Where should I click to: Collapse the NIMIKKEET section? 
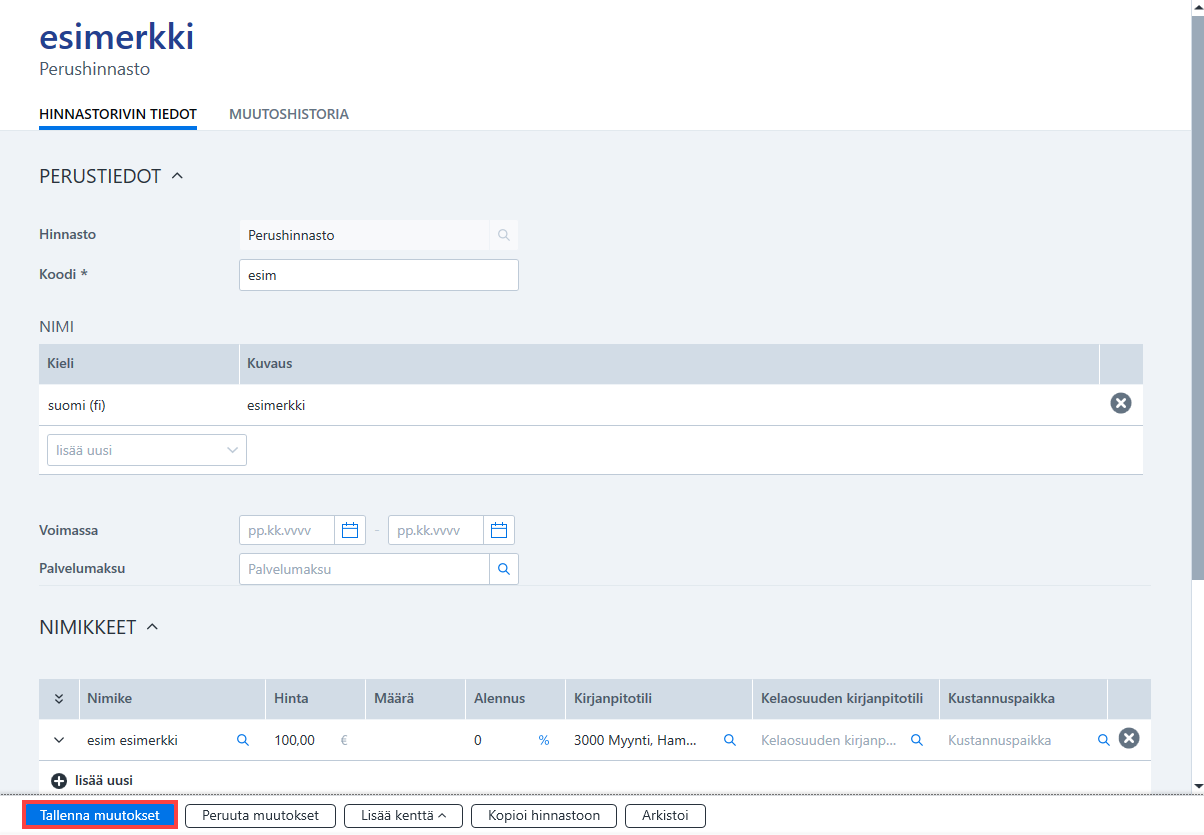click(x=153, y=627)
